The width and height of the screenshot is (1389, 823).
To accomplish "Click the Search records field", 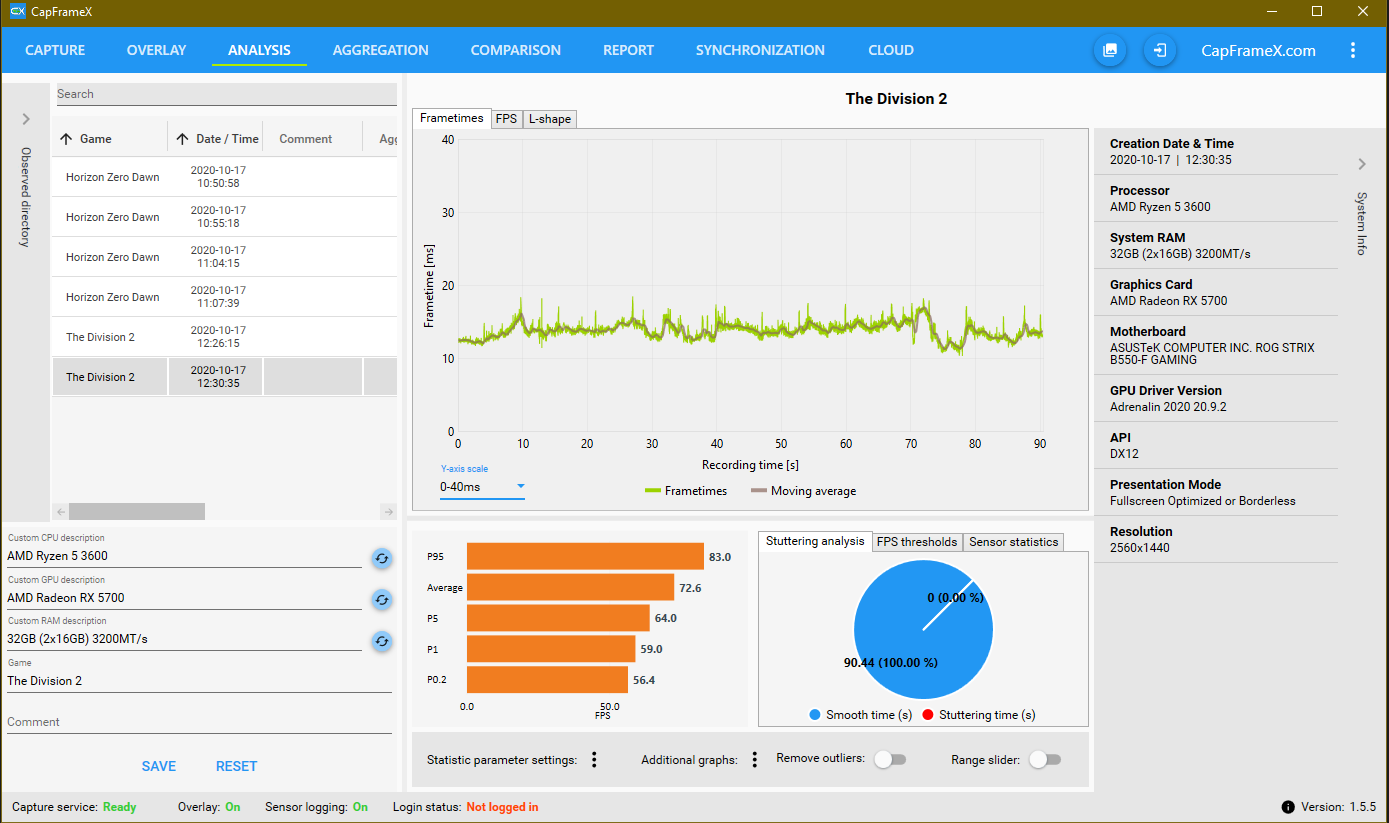I will coord(227,94).
